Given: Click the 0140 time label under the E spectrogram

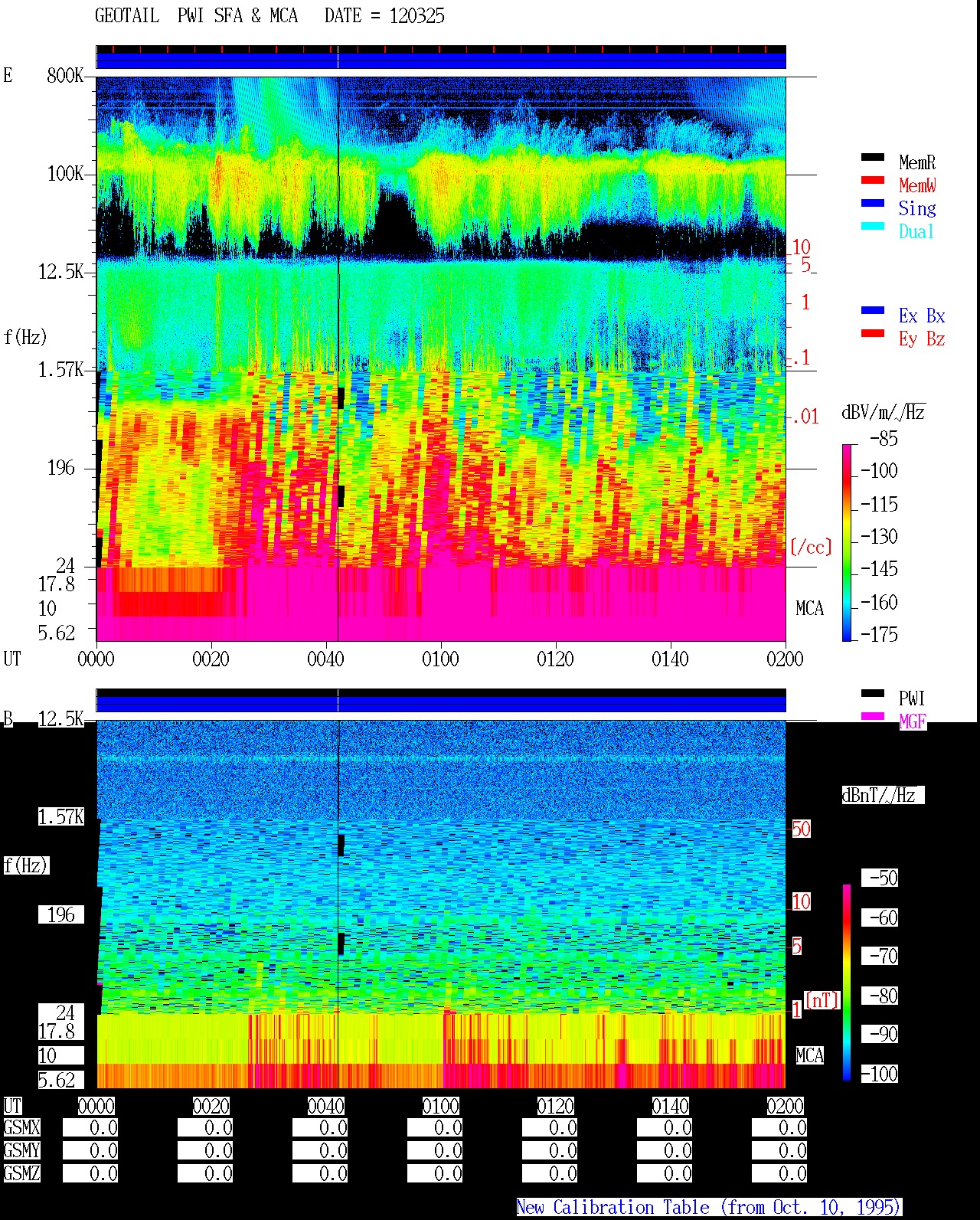Looking at the screenshot, I should coord(670,659).
